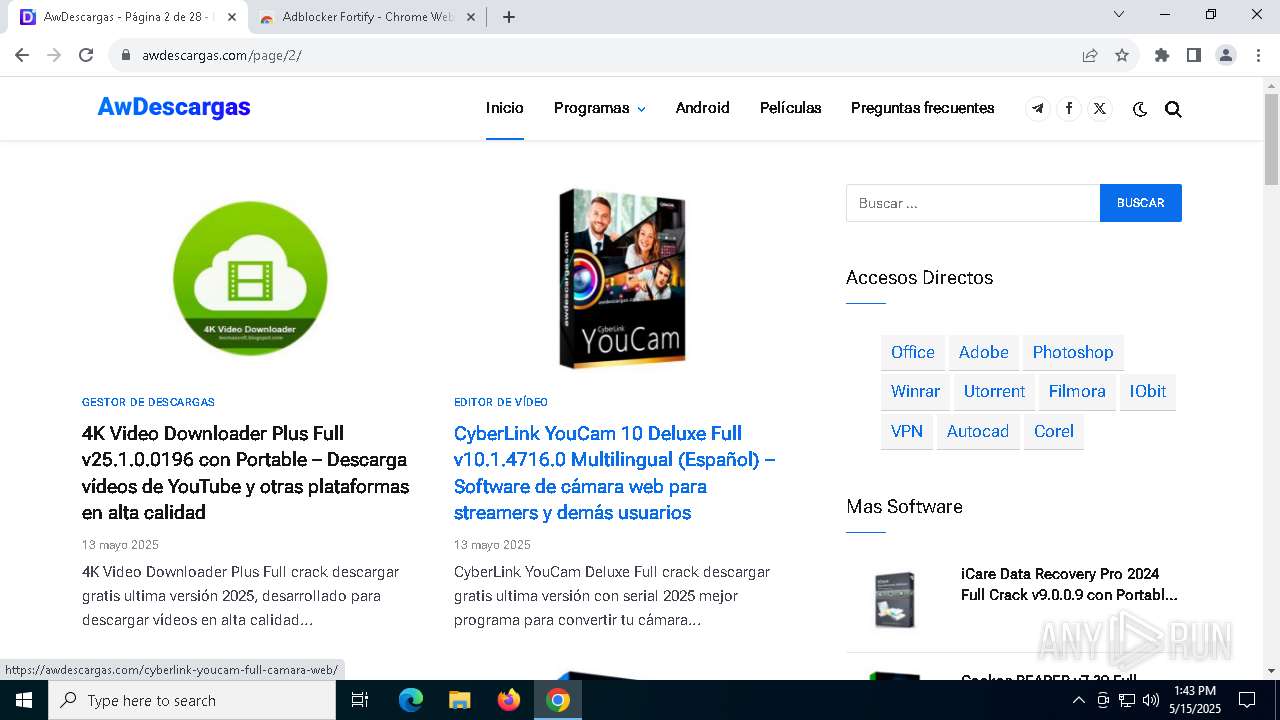Open IObit shortcut tag
This screenshot has width=1280, height=720.
click(1148, 391)
